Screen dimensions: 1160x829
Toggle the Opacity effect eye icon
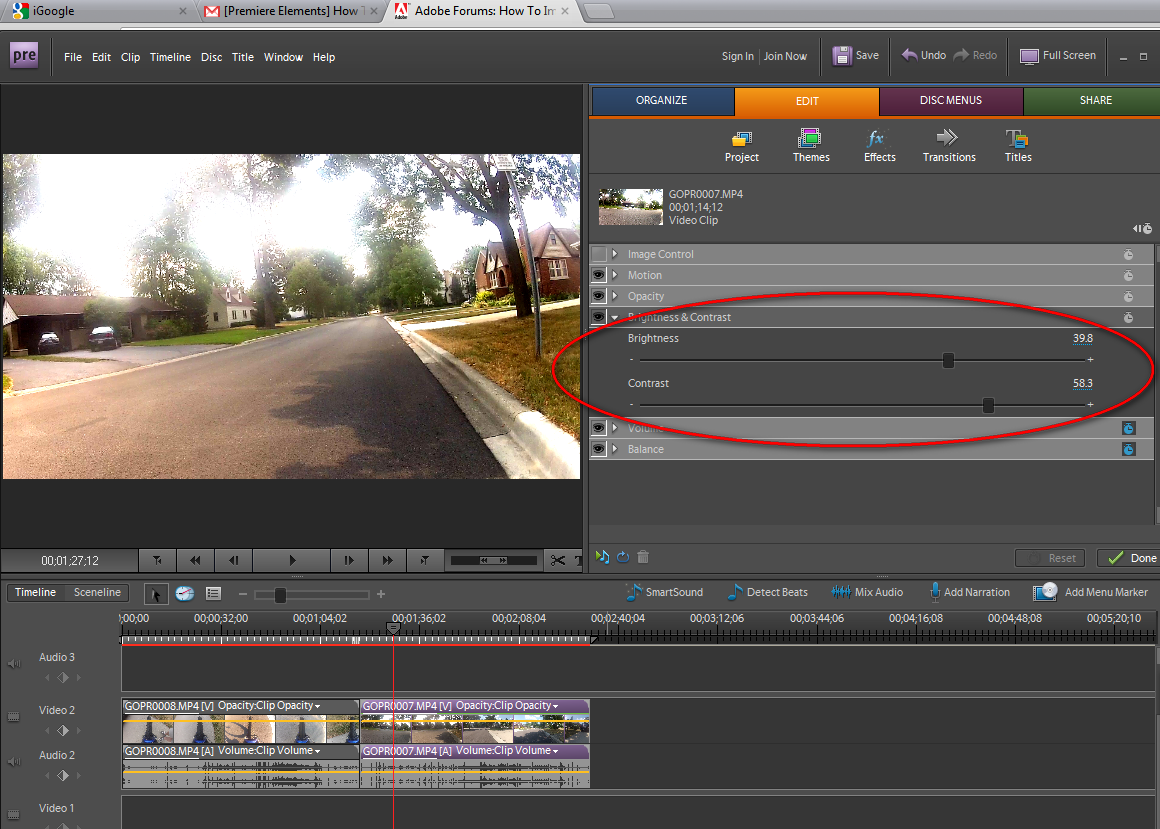599,296
